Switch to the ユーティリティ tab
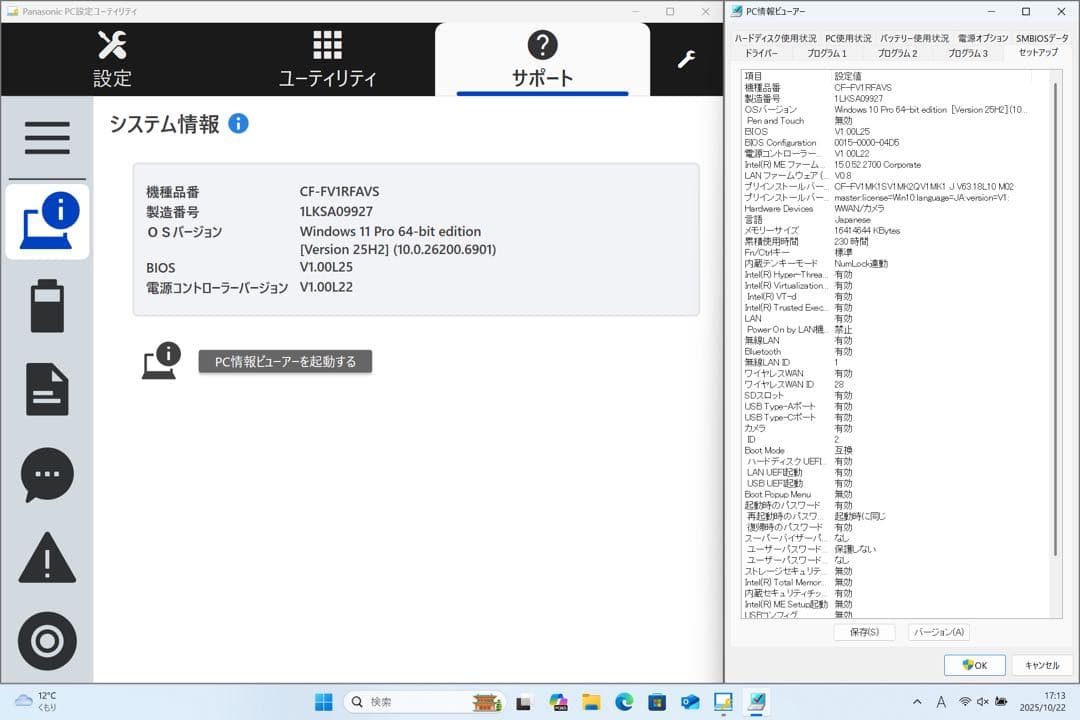The height and width of the screenshot is (720, 1080). pos(326,59)
